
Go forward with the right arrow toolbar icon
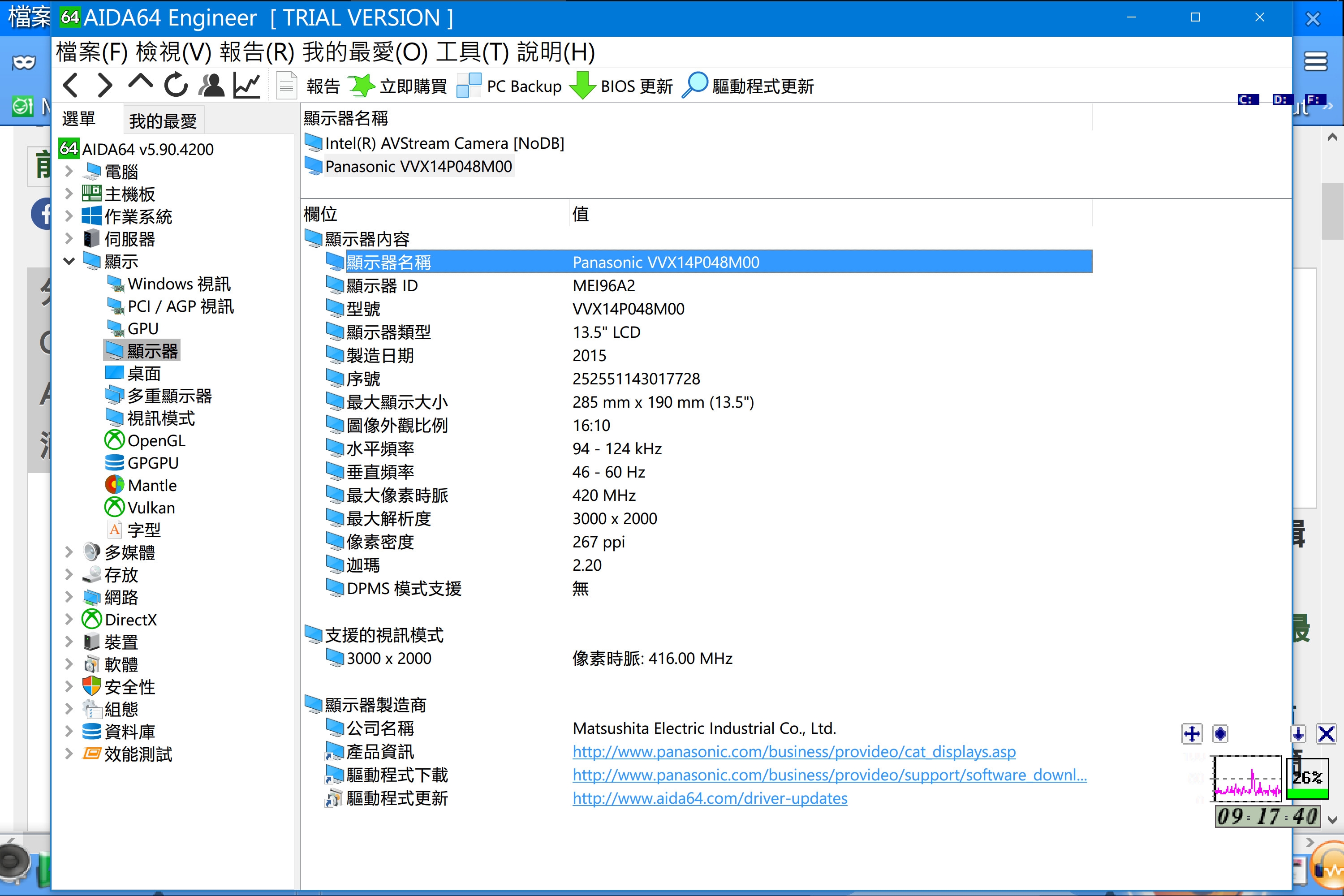pyautogui.click(x=104, y=86)
